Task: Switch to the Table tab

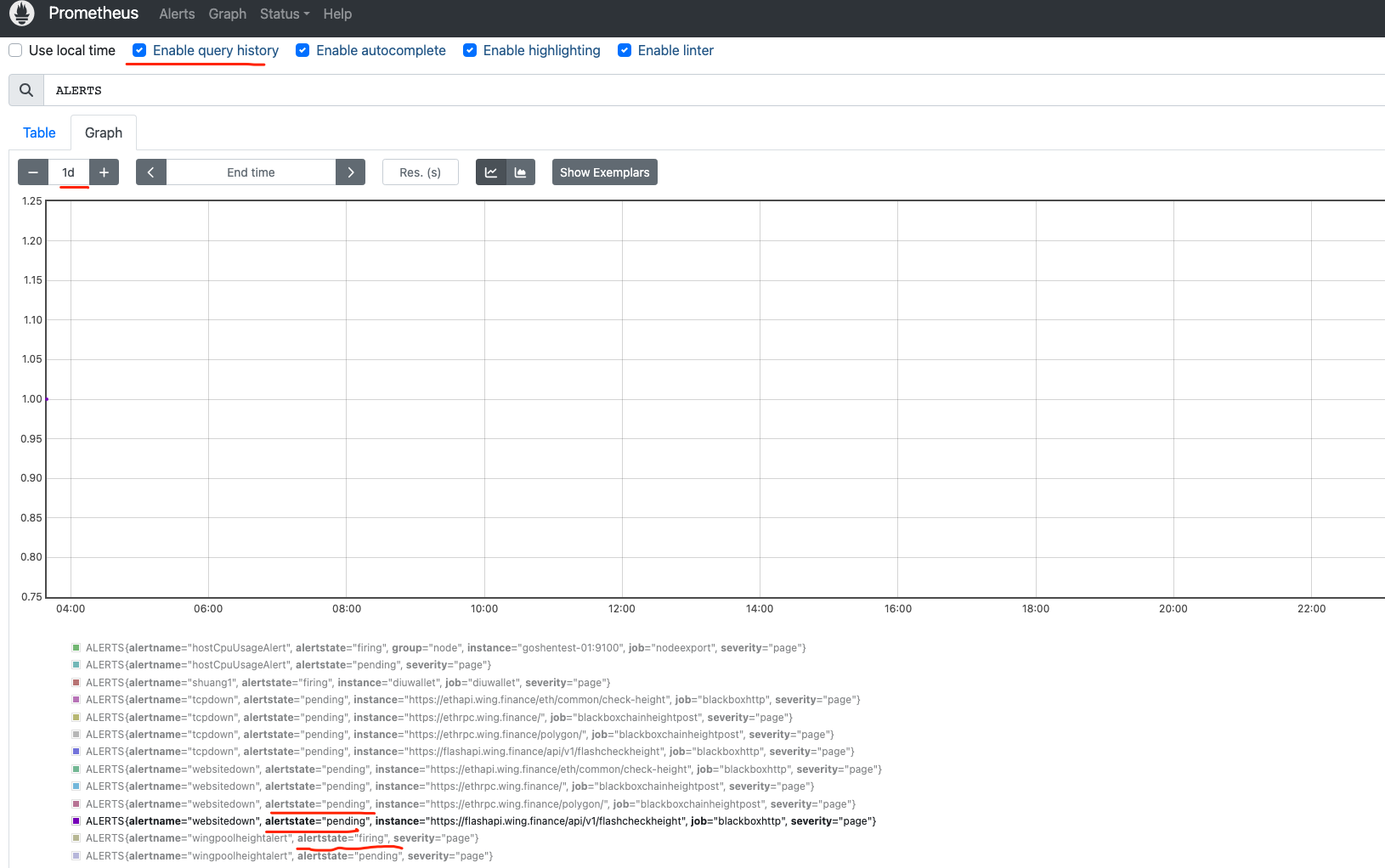Action: tap(39, 132)
